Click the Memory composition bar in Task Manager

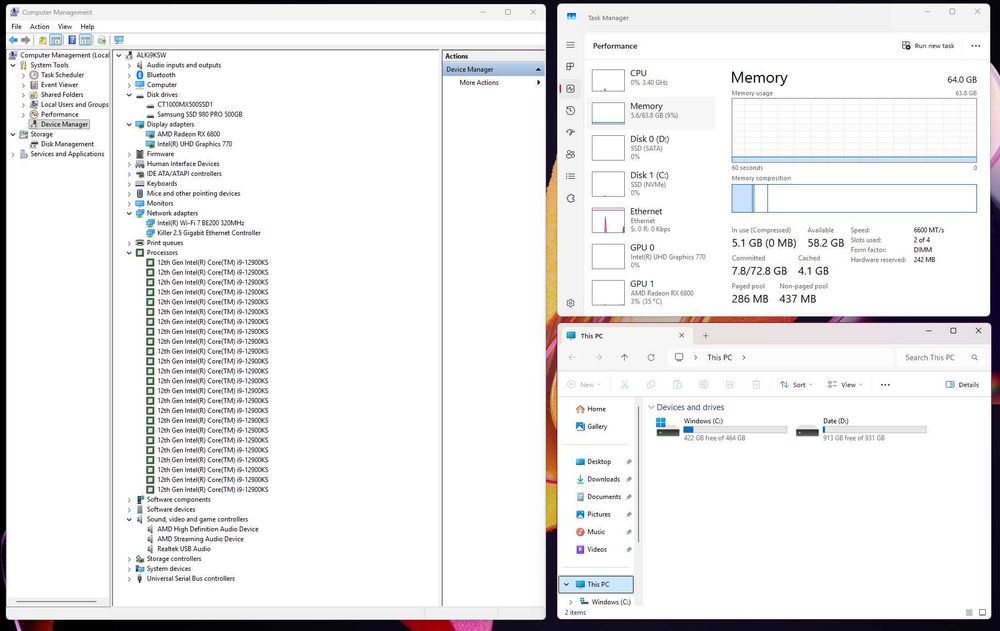[854, 198]
